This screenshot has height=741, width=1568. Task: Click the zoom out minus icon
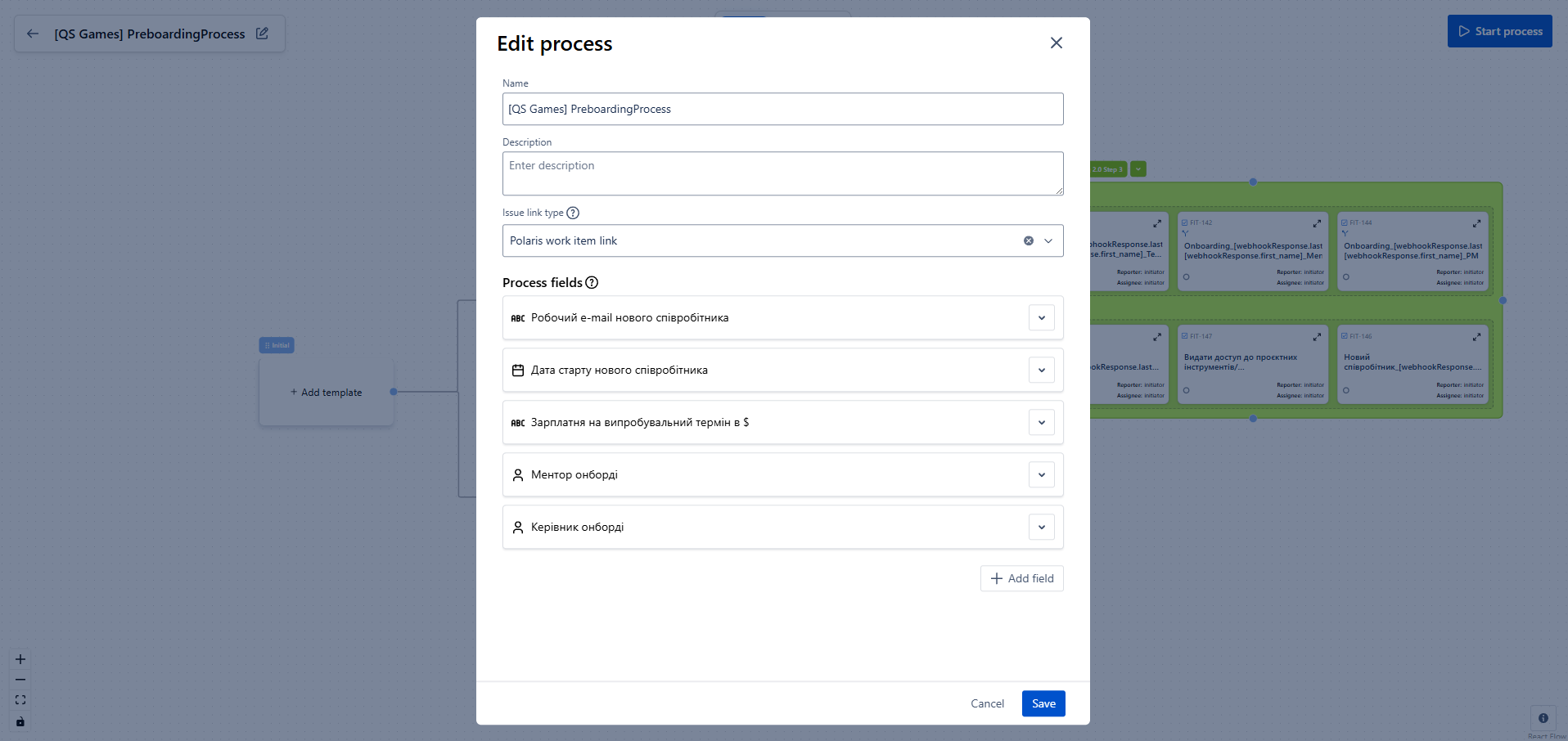coord(20,680)
